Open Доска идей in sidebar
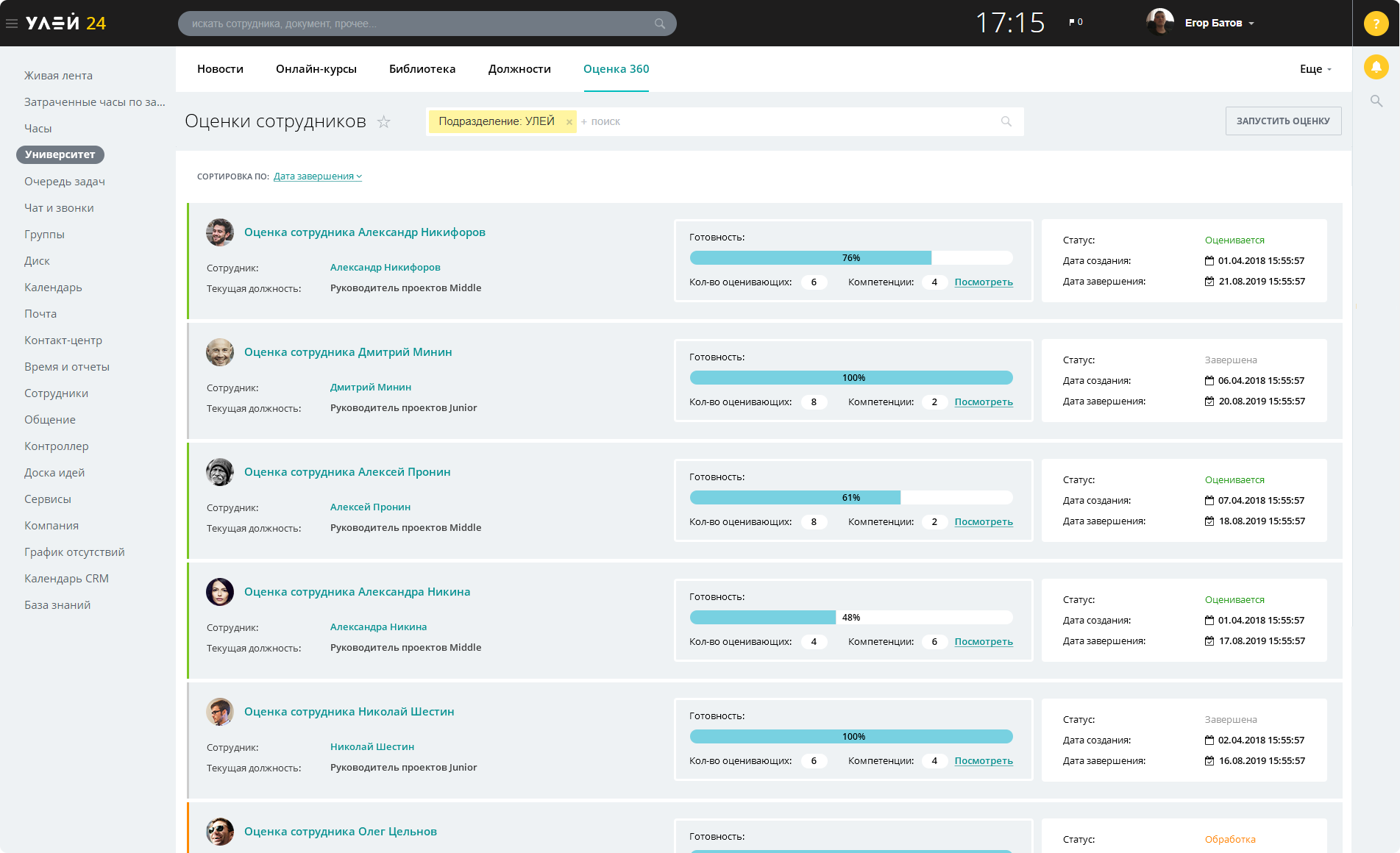Screen dimensions: 1400x853 pyautogui.click(x=54, y=473)
